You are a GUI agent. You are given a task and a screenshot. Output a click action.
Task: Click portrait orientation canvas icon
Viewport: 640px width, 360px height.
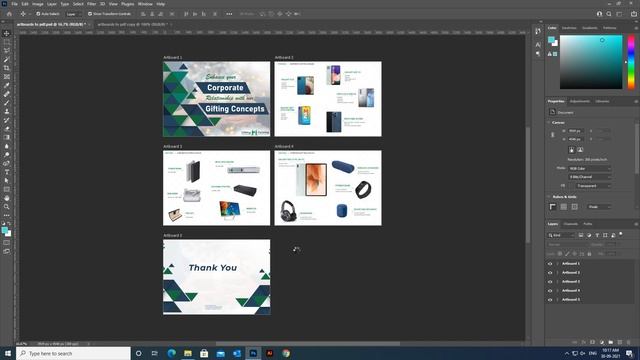[571, 150]
